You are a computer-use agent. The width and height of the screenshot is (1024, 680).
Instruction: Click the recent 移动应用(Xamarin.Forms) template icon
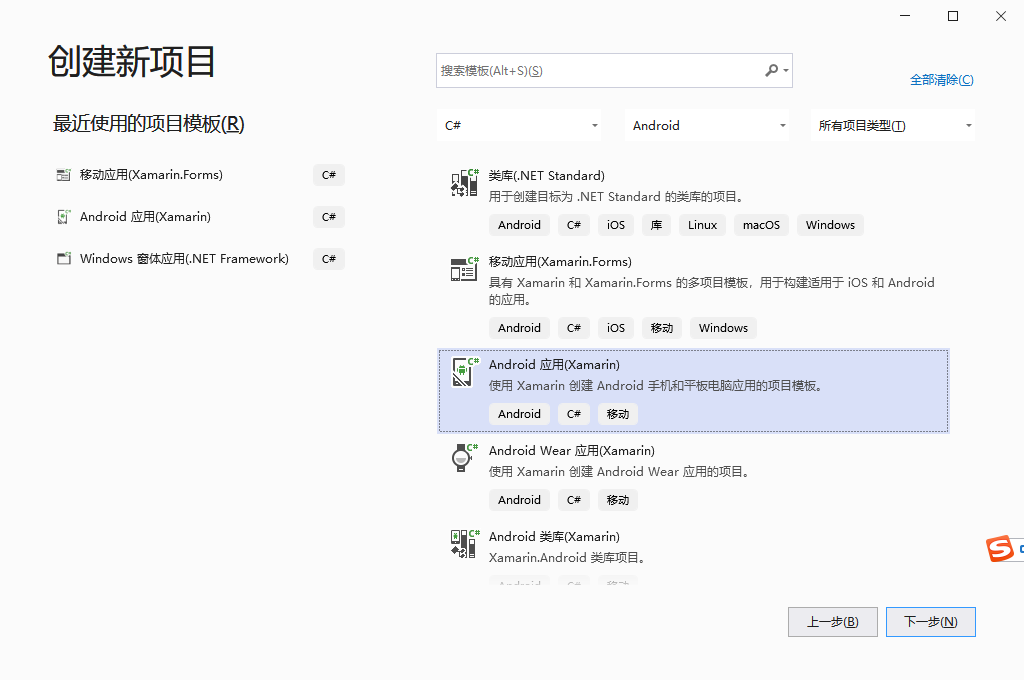point(61,174)
